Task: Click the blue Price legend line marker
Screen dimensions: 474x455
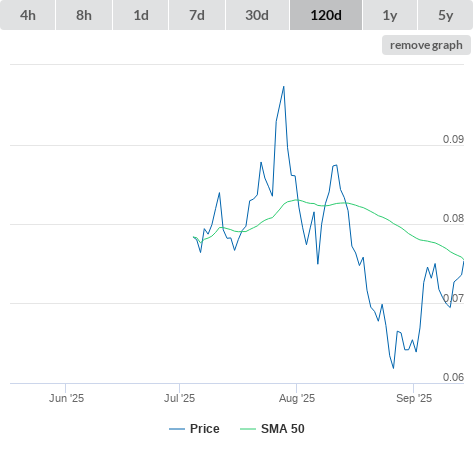Action: [177, 429]
